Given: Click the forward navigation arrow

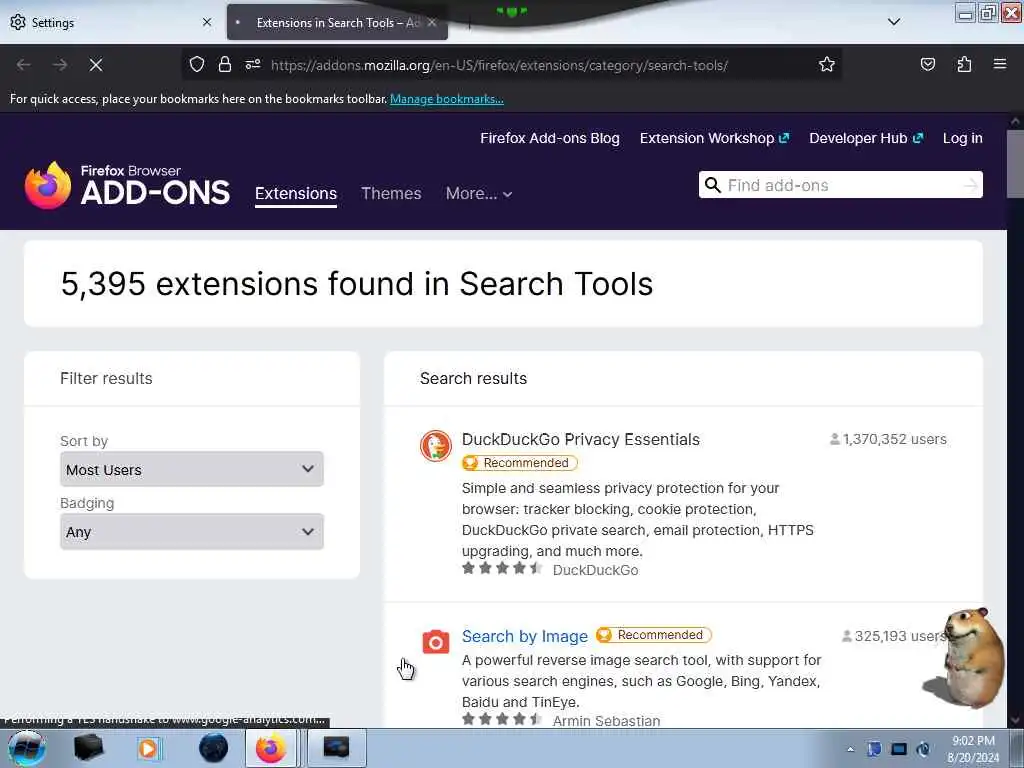Looking at the screenshot, I should [60, 65].
